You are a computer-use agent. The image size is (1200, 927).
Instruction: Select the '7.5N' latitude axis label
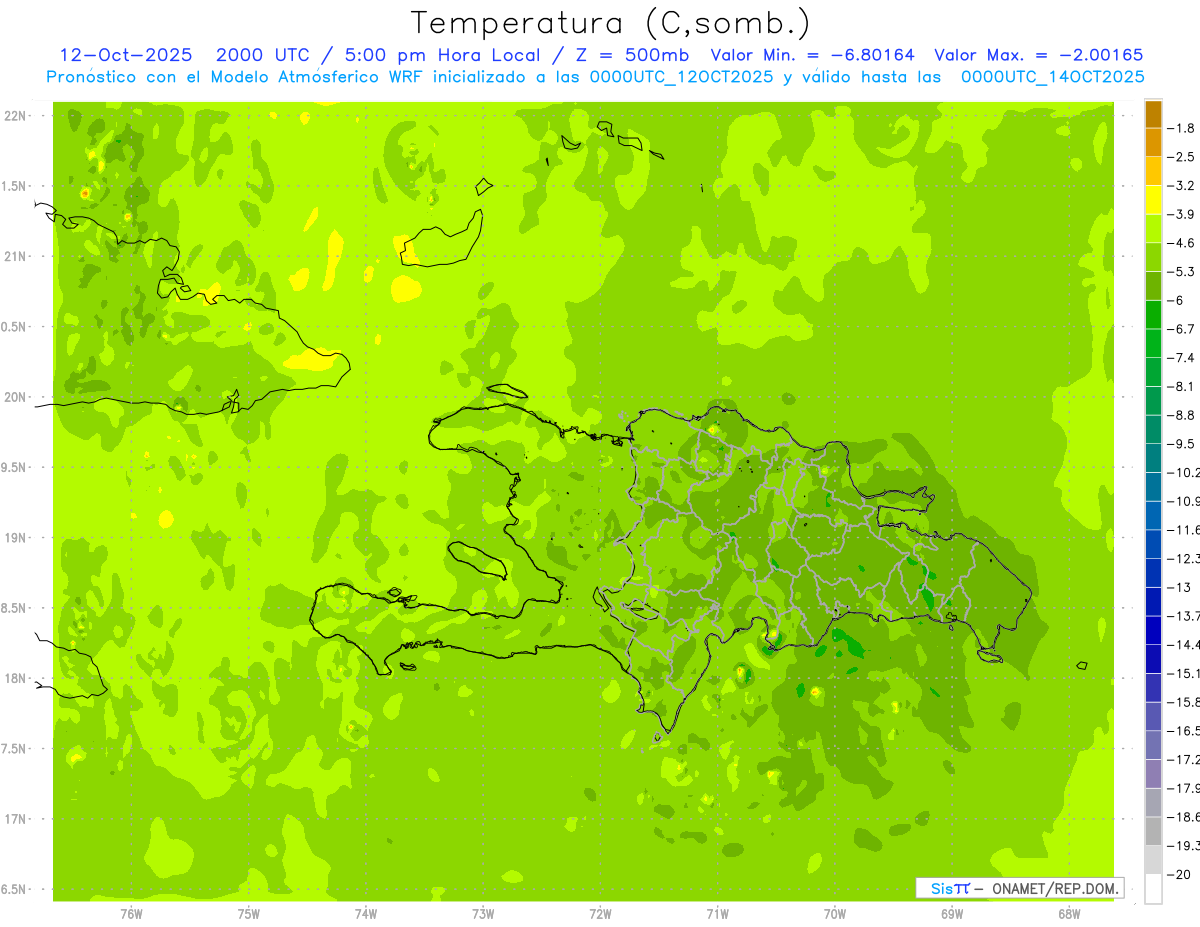click(x=14, y=749)
